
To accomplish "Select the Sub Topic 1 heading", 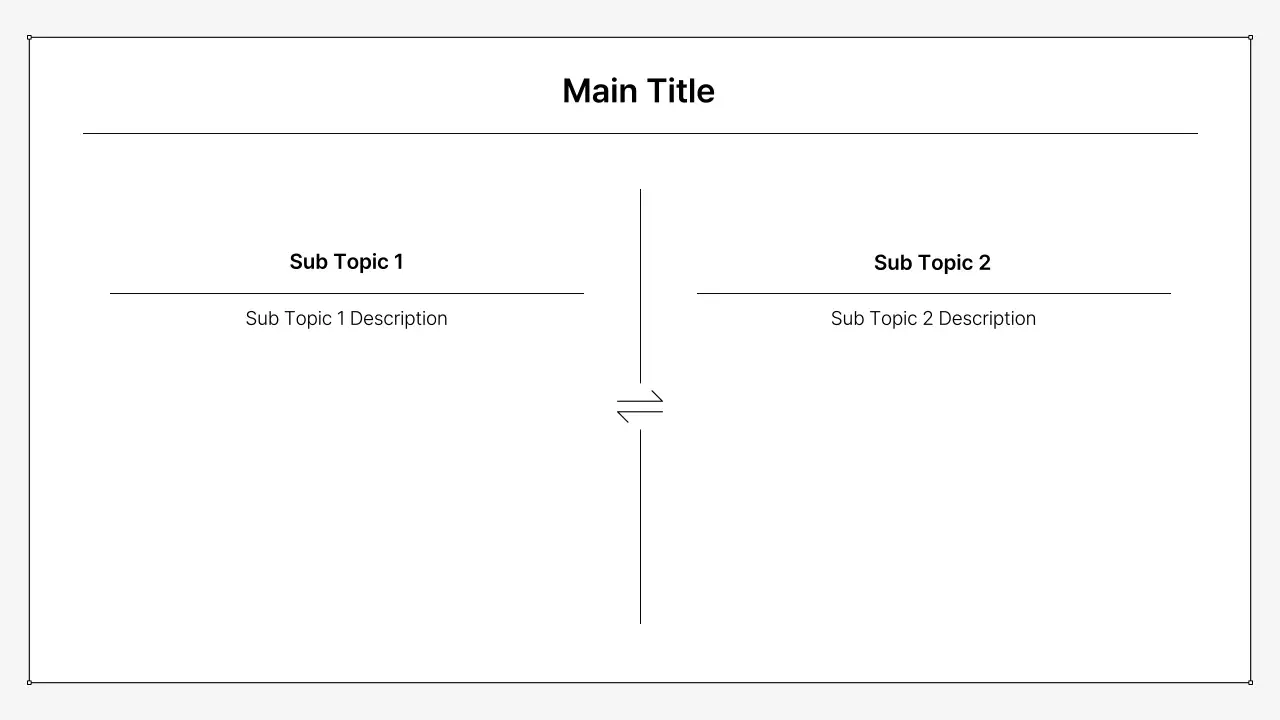I will [x=346, y=262].
